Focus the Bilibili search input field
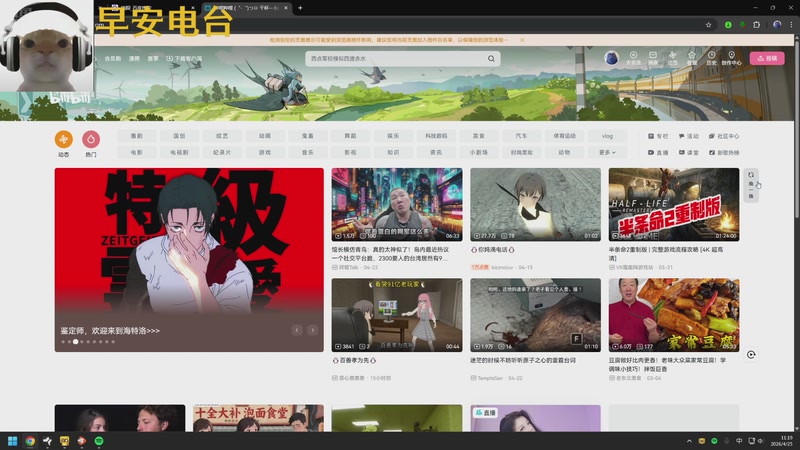Image resolution: width=800 pixels, height=450 pixels. coord(396,59)
